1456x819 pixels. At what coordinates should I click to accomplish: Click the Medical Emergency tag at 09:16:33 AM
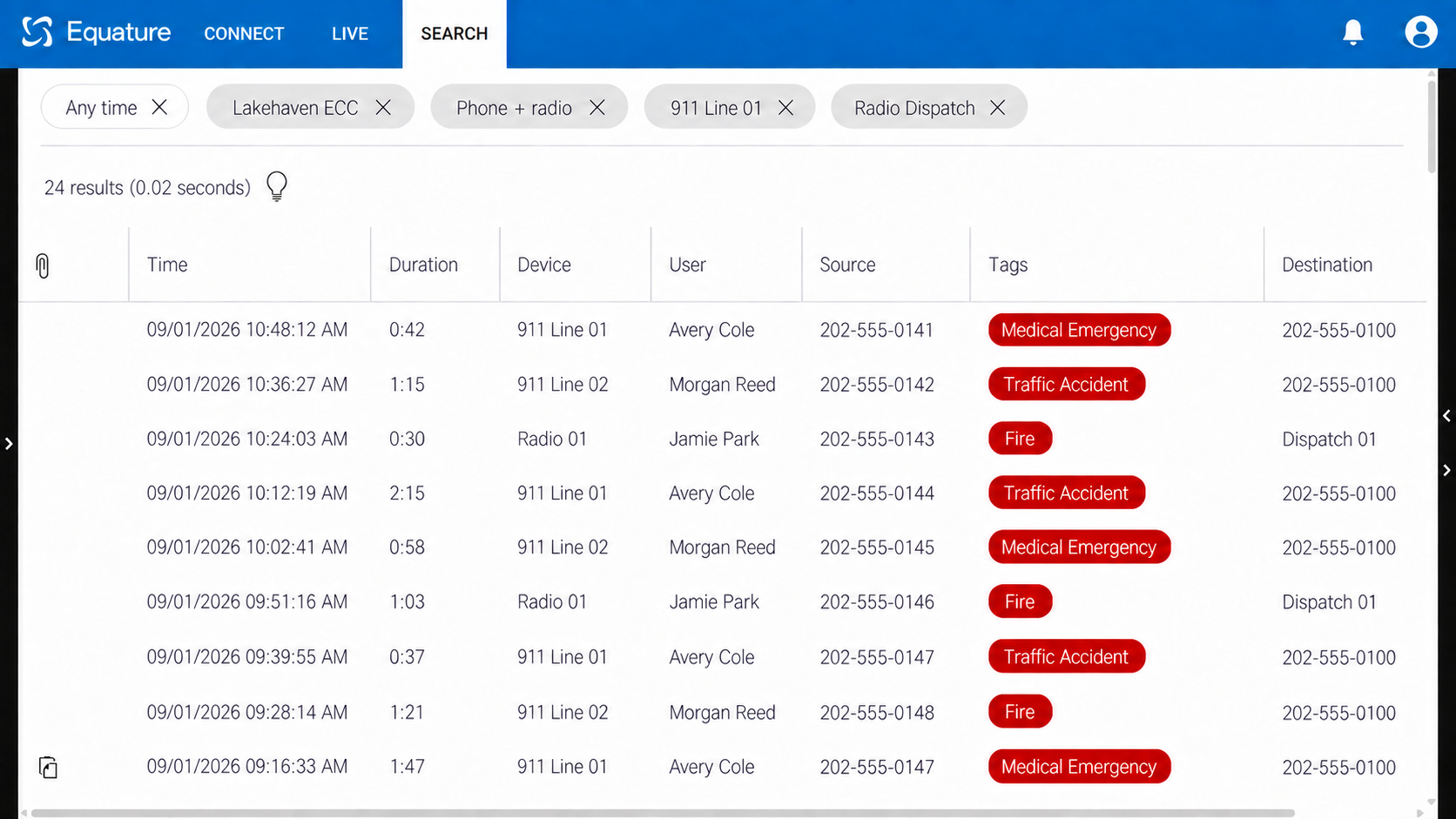(1079, 767)
